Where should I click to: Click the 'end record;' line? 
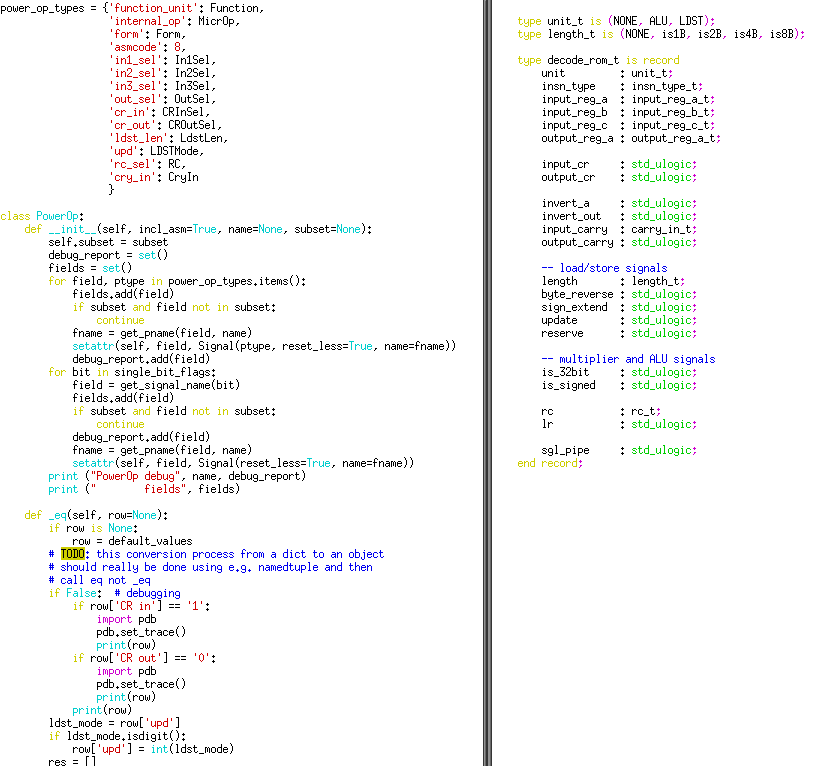coord(550,463)
